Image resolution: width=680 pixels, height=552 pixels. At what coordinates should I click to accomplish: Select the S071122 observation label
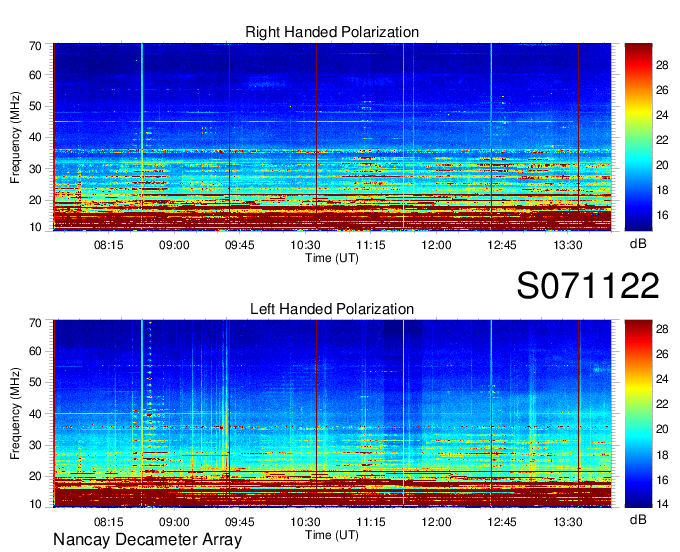coord(588,286)
